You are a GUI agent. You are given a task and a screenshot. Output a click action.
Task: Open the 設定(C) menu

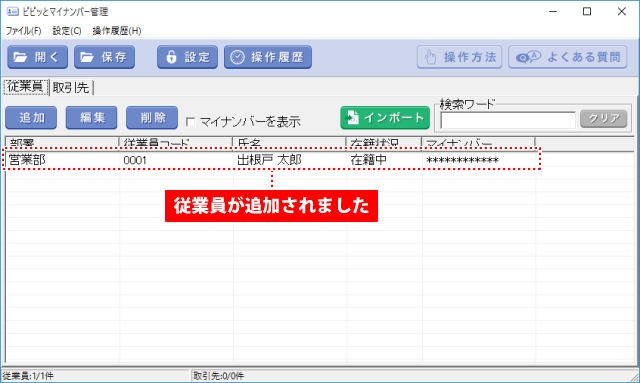[67, 31]
